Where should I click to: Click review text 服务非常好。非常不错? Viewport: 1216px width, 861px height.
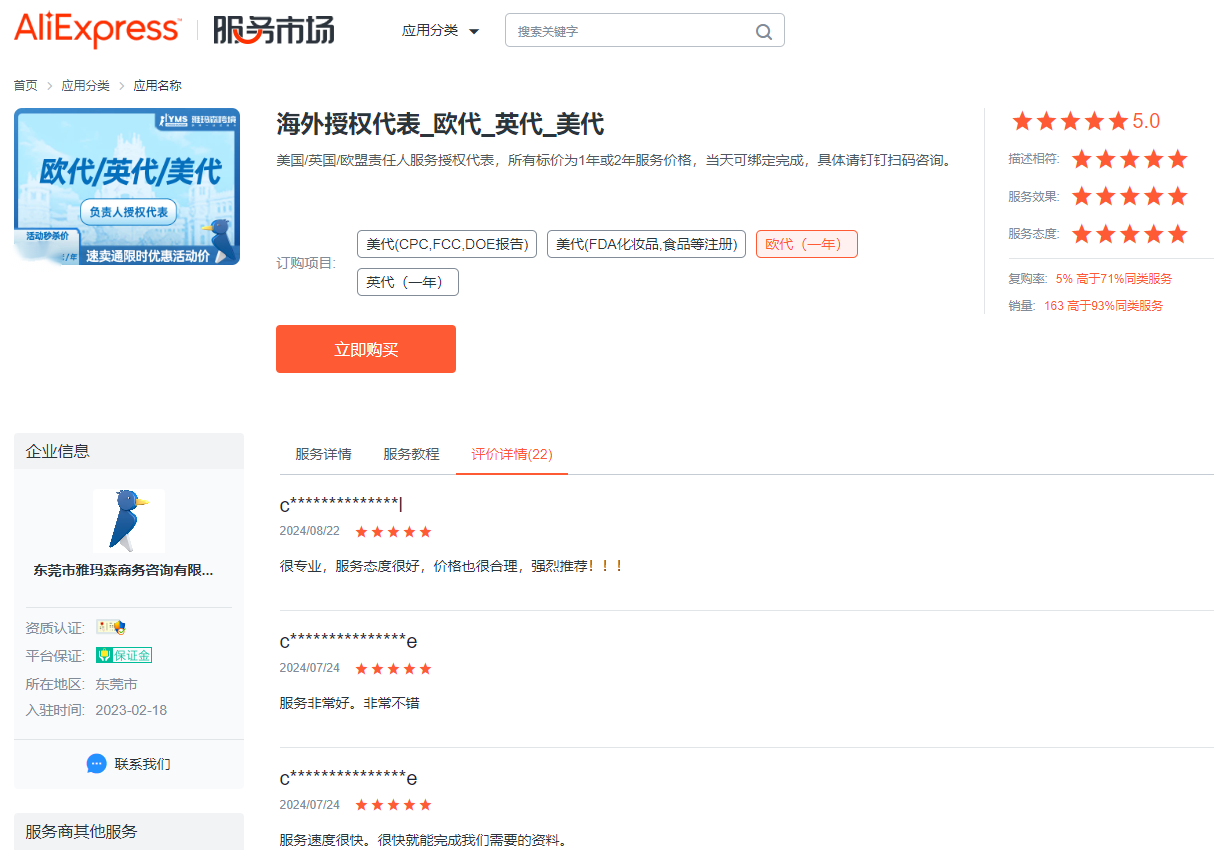point(350,703)
